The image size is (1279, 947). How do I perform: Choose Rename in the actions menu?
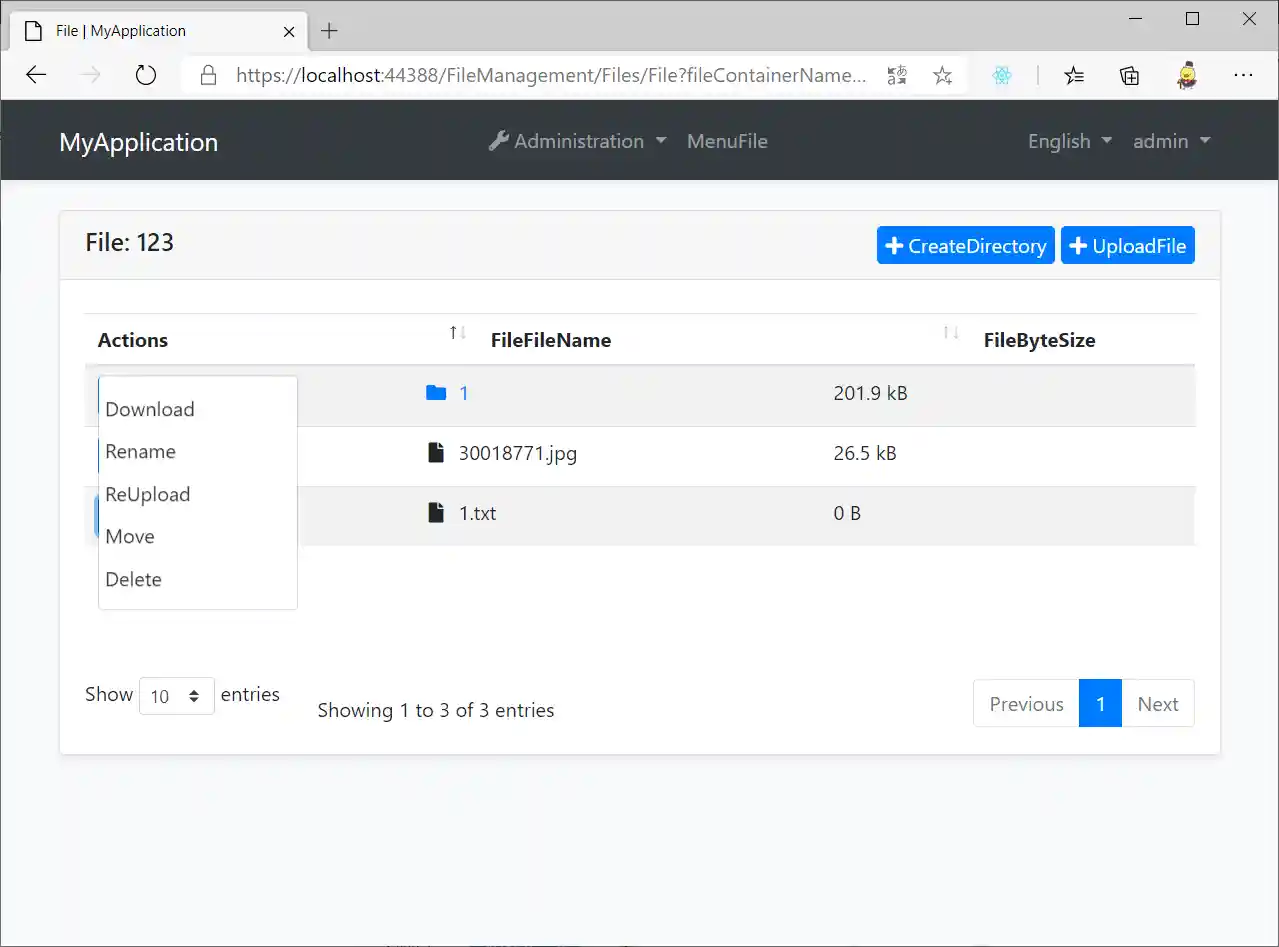[140, 452]
